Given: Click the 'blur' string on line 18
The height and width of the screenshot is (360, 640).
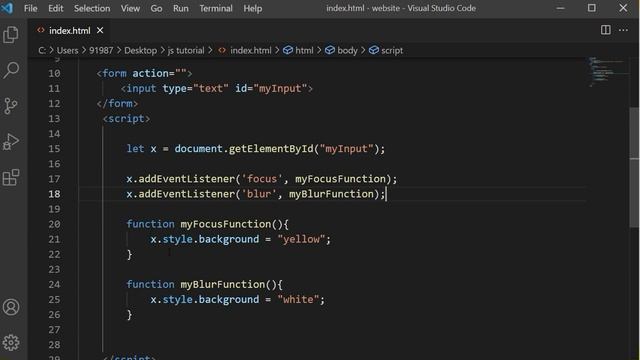Looking at the screenshot, I should pyautogui.click(x=259, y=194).
